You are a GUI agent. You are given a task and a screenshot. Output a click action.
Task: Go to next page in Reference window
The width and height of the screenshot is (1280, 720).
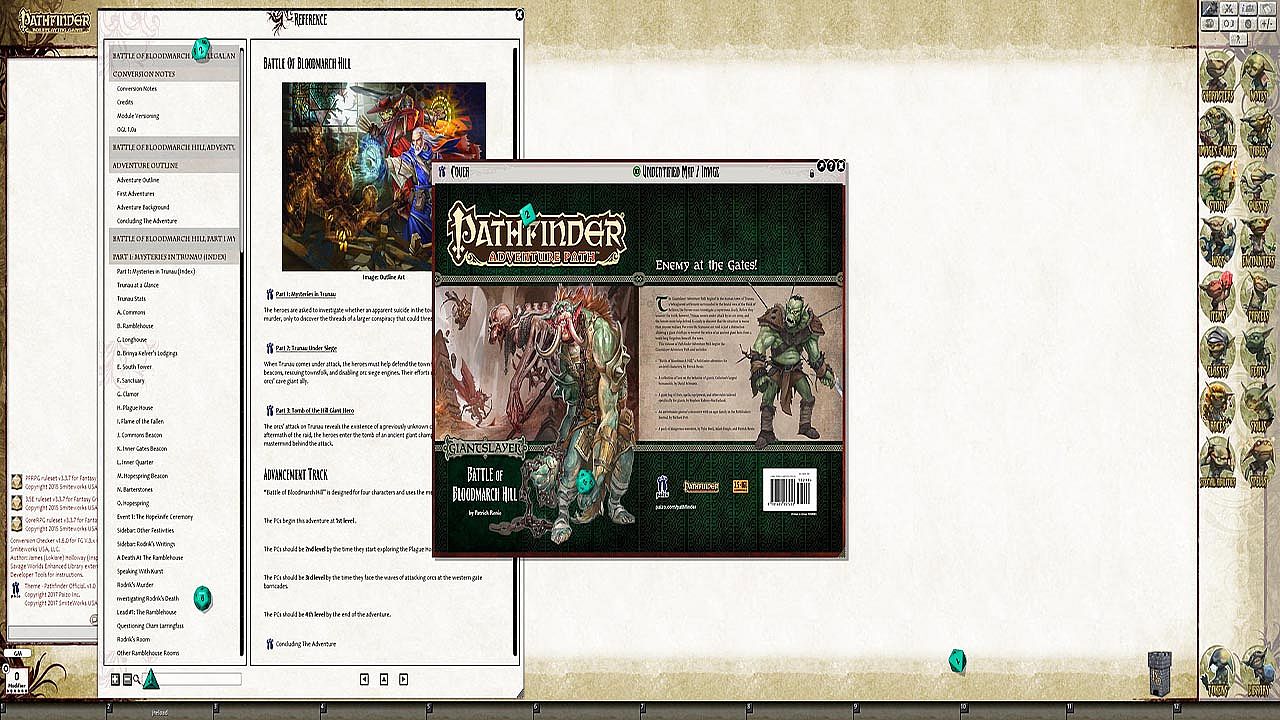click(x=403, y=679)
